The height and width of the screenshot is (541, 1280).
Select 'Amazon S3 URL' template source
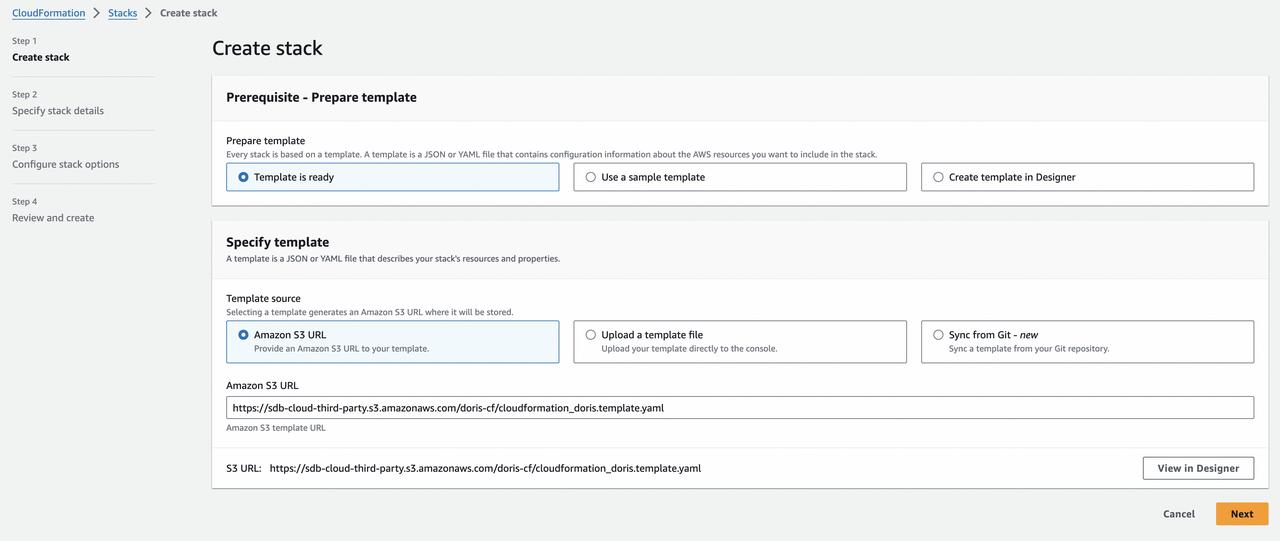point(243,335)
